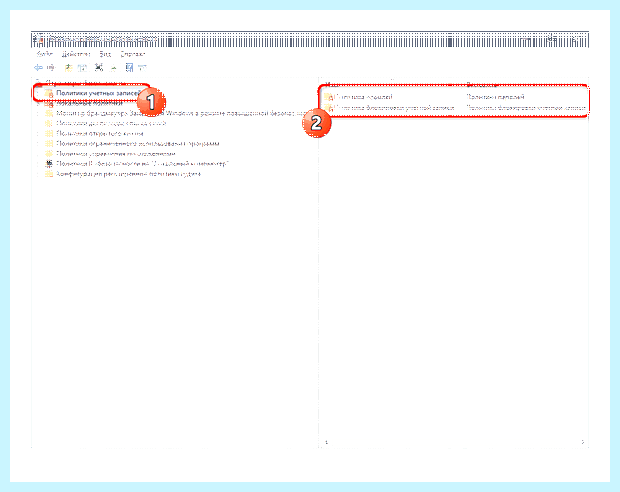Expand the Локальные политики node arrow
This screenshot has height=492, width=620.
pyautogui.click(x=38, y=103)
